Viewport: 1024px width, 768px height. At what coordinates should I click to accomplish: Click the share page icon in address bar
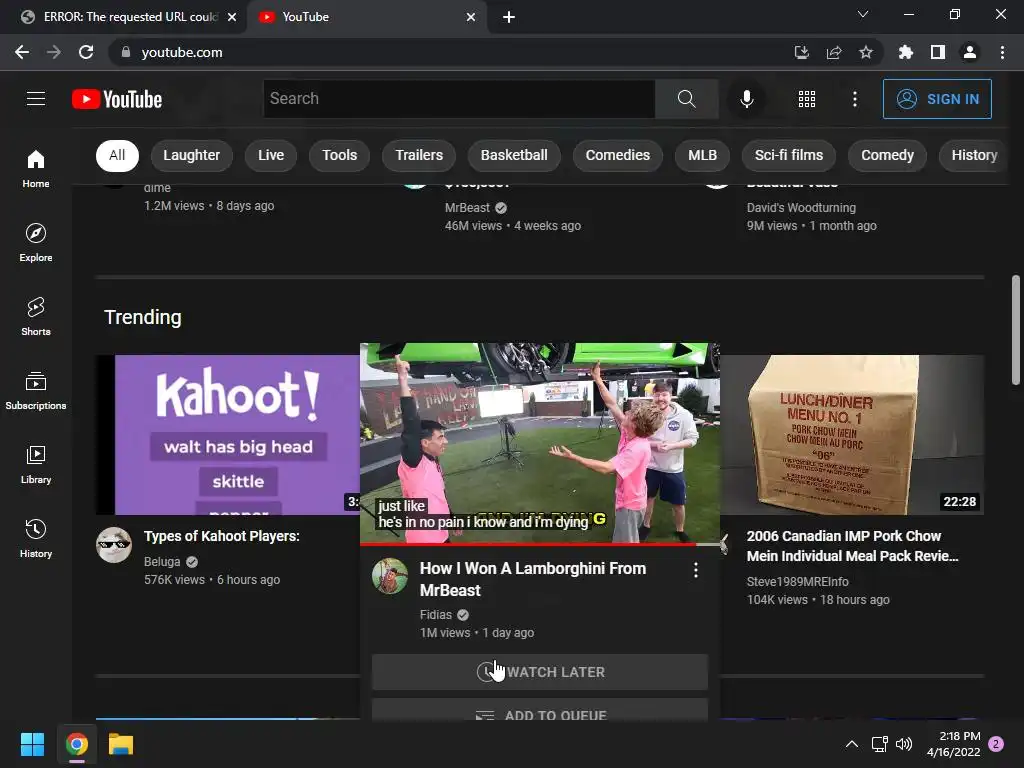click(x=834, y=52)
